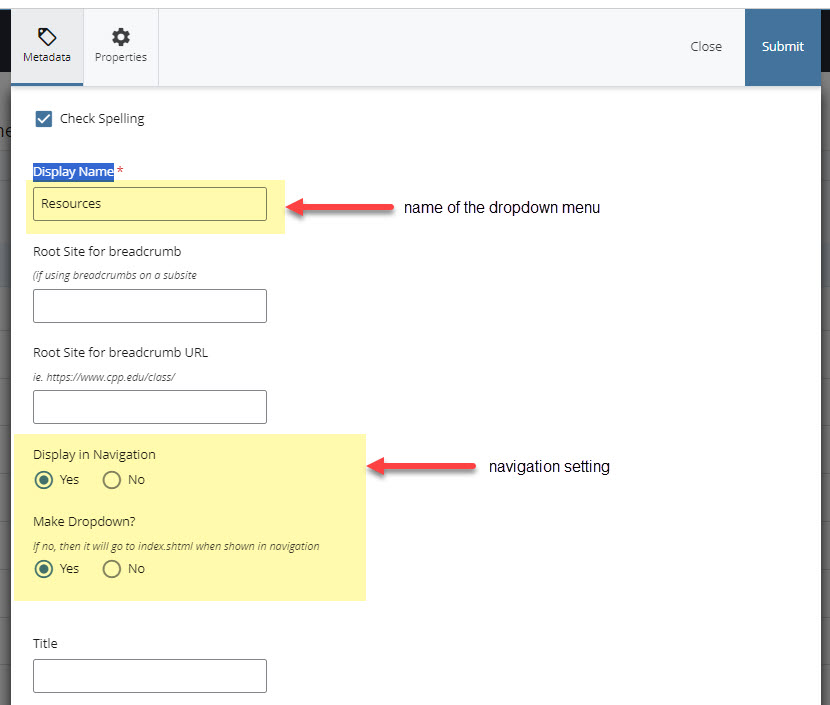
Task: Click the Root Site for breadcrumb field
Action: pyautogui.click(x=150, y=306)
